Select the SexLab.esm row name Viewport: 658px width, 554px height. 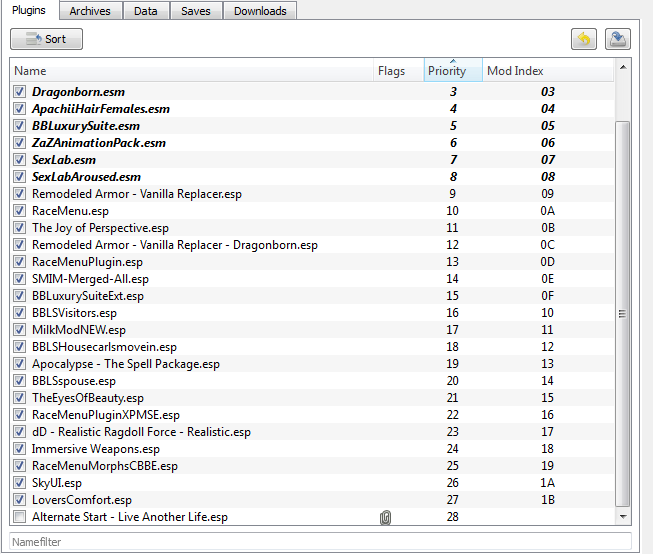pos(64,160)
